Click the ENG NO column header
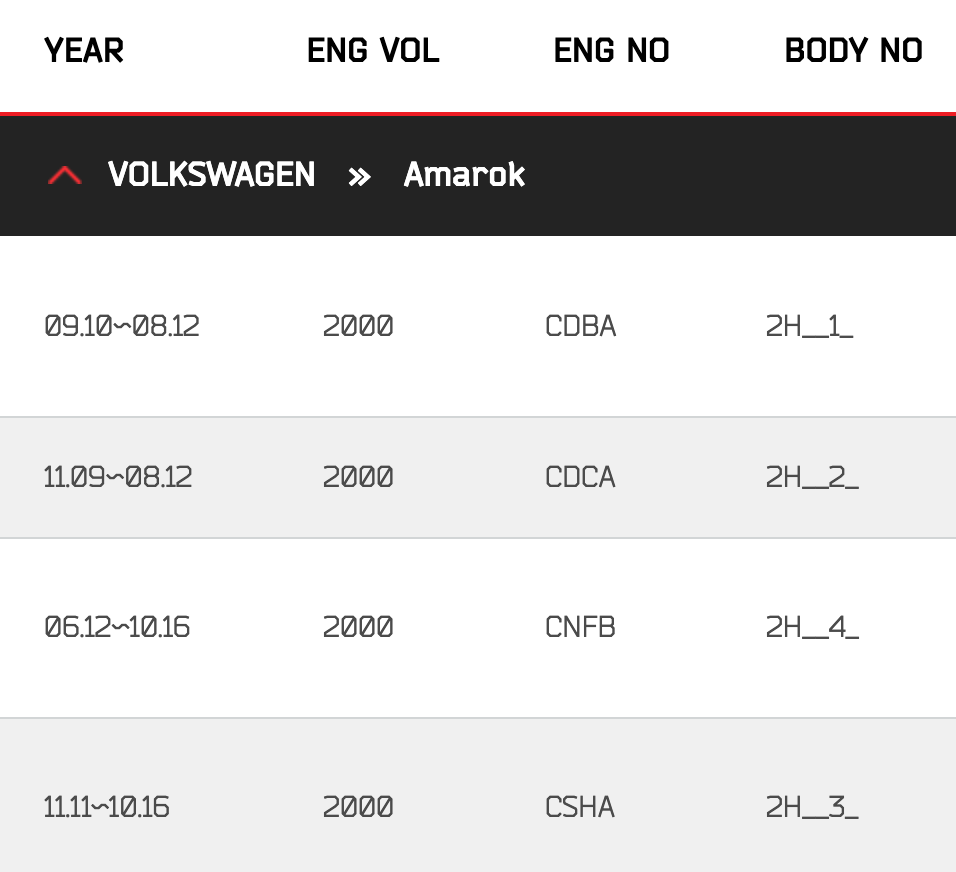Image resolution: width=956 pixels, height=872 pixels. click(x=611, y=50)
